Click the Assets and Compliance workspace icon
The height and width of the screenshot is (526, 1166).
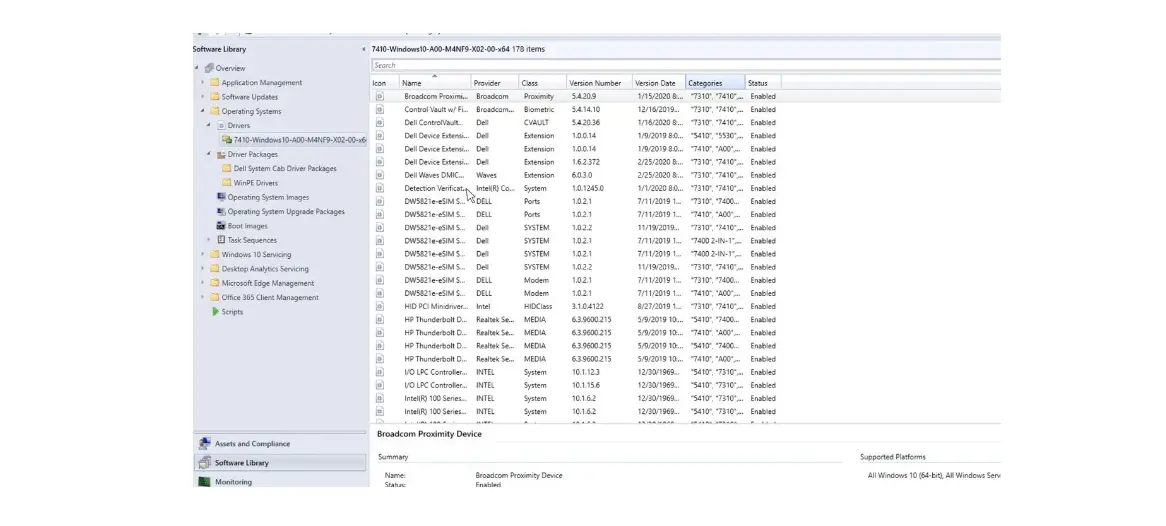pyautogui.click(x=204, y=443)
